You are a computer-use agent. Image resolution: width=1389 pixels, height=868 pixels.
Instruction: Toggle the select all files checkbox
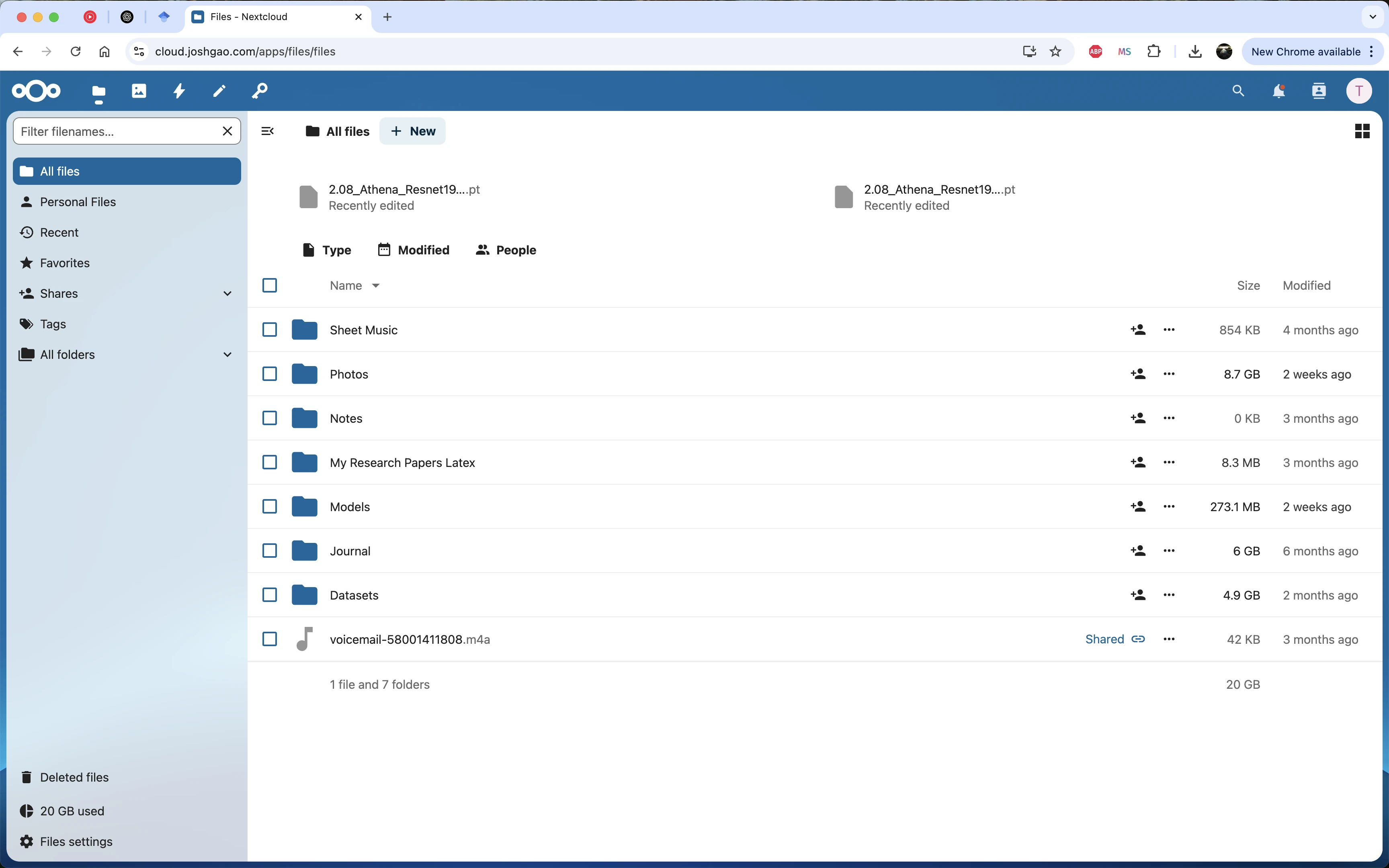click(270, 285)
